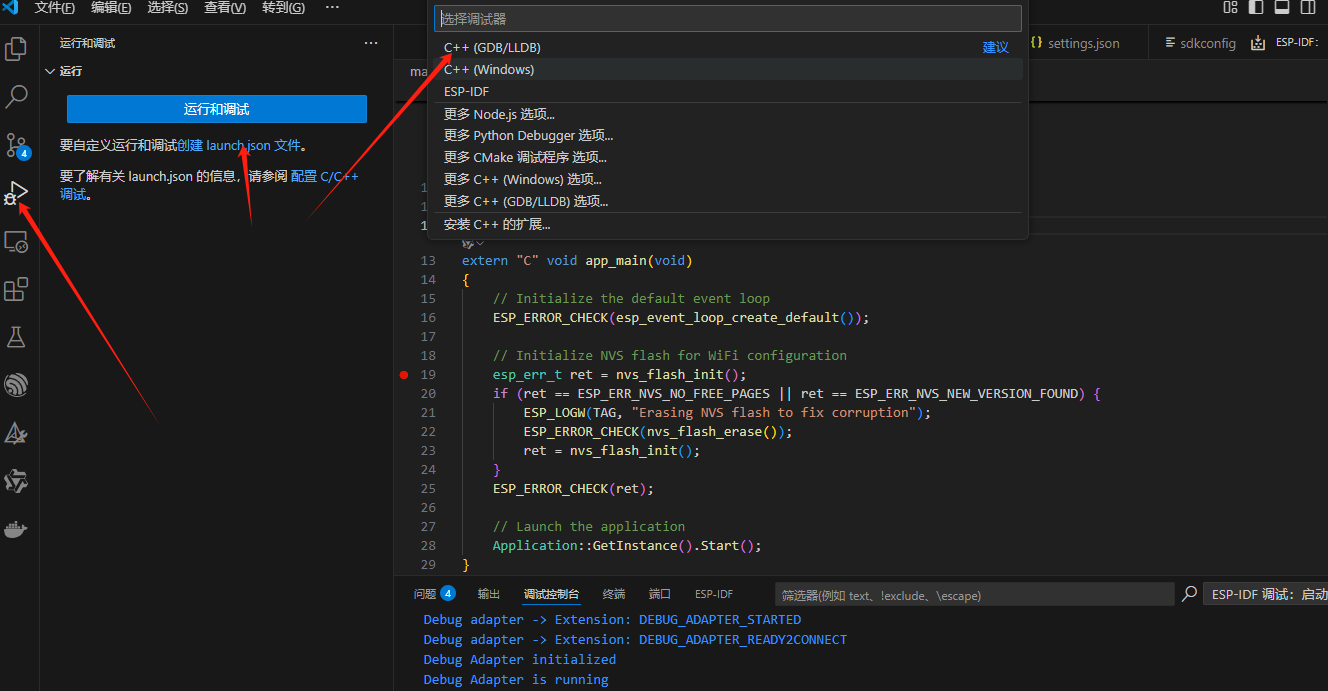Screen dimensions: 1328x691
Task: Choose ESP-IDF debugger option
Action: point(728,91)
